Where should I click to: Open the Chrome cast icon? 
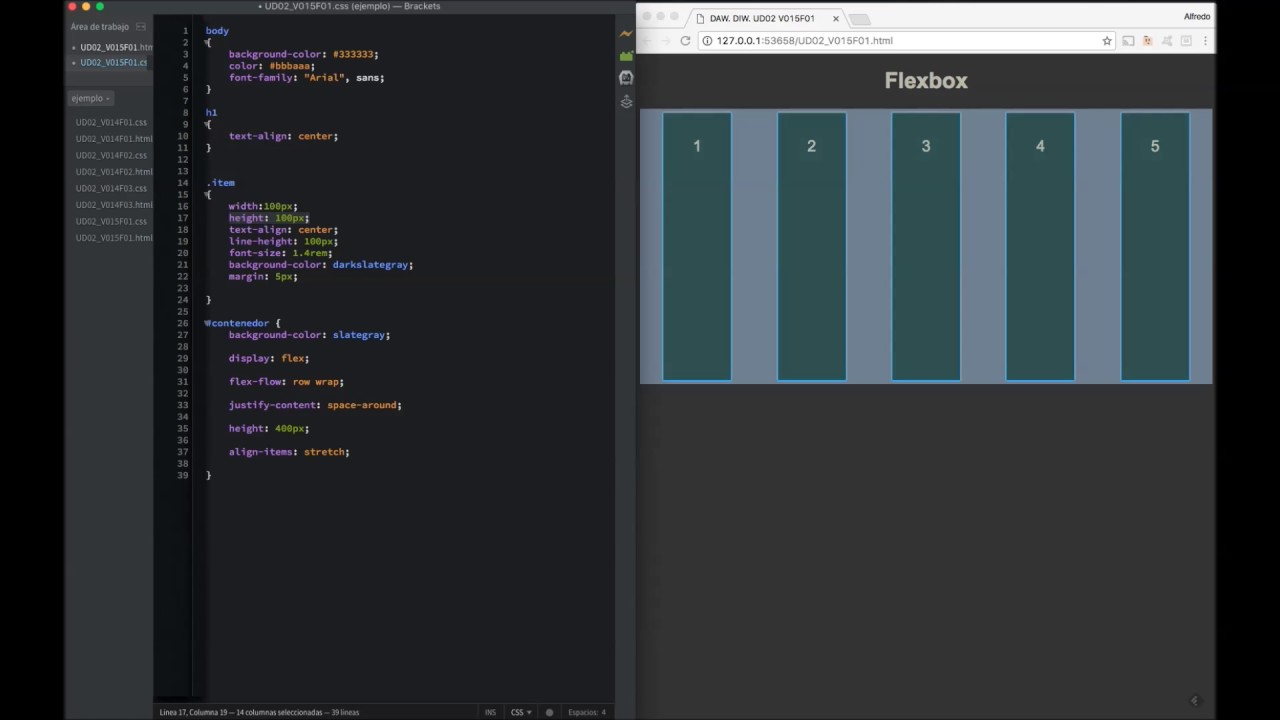point(1128,41)
